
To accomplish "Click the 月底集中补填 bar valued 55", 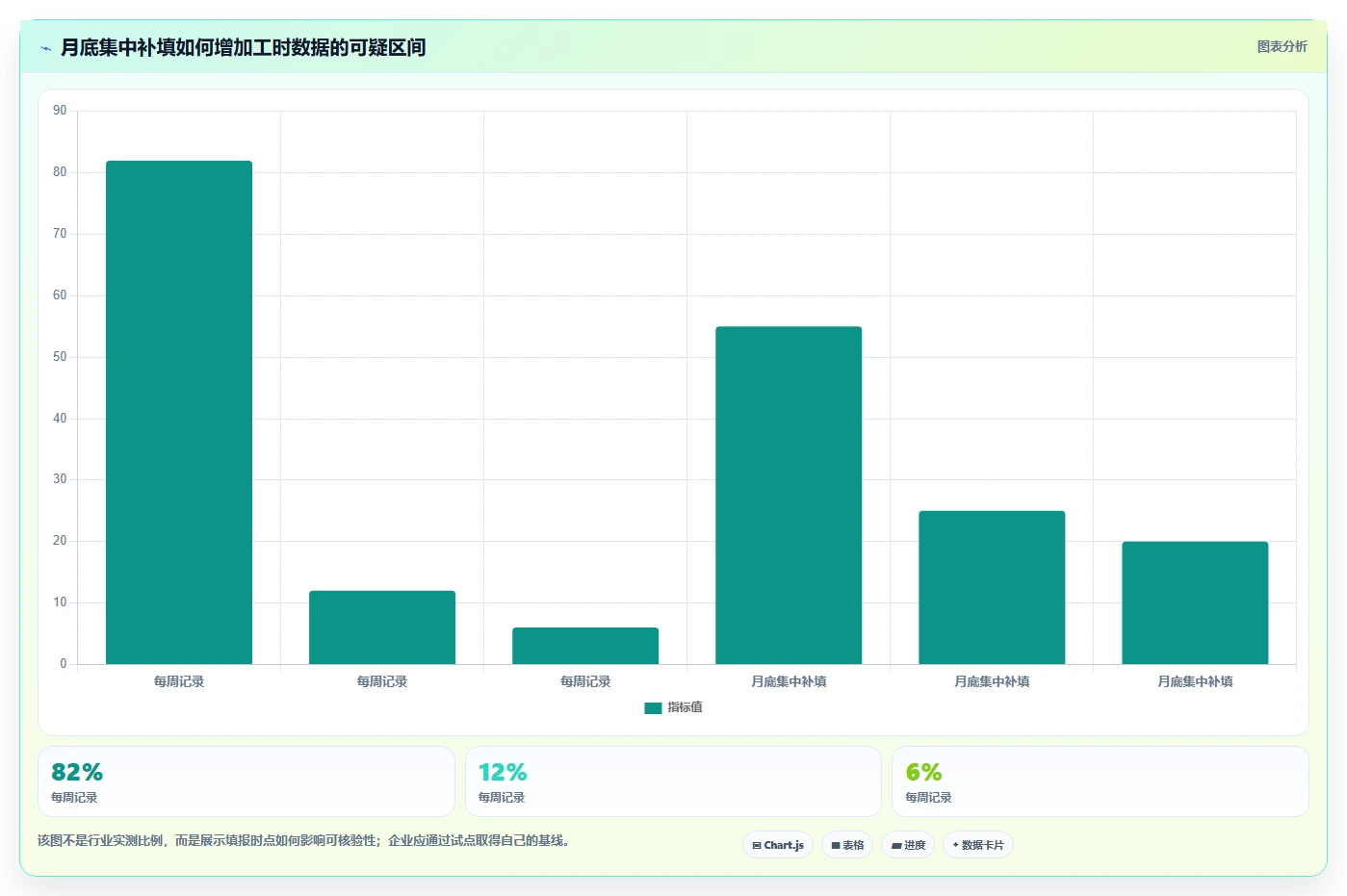I will tap(789, 495).
